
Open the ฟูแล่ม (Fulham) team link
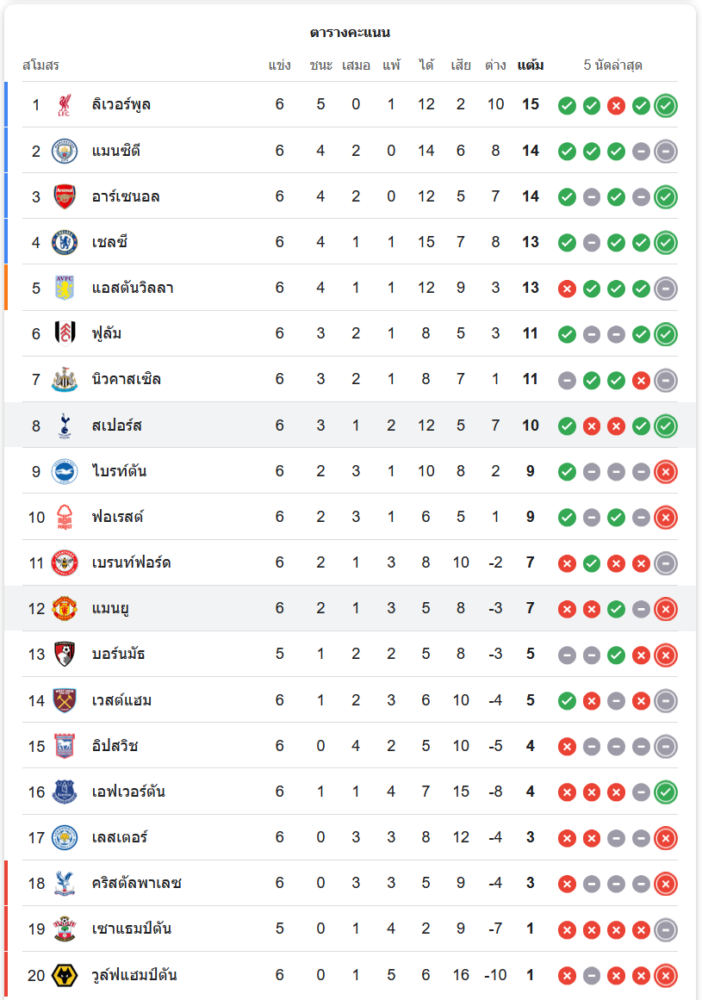106,334
